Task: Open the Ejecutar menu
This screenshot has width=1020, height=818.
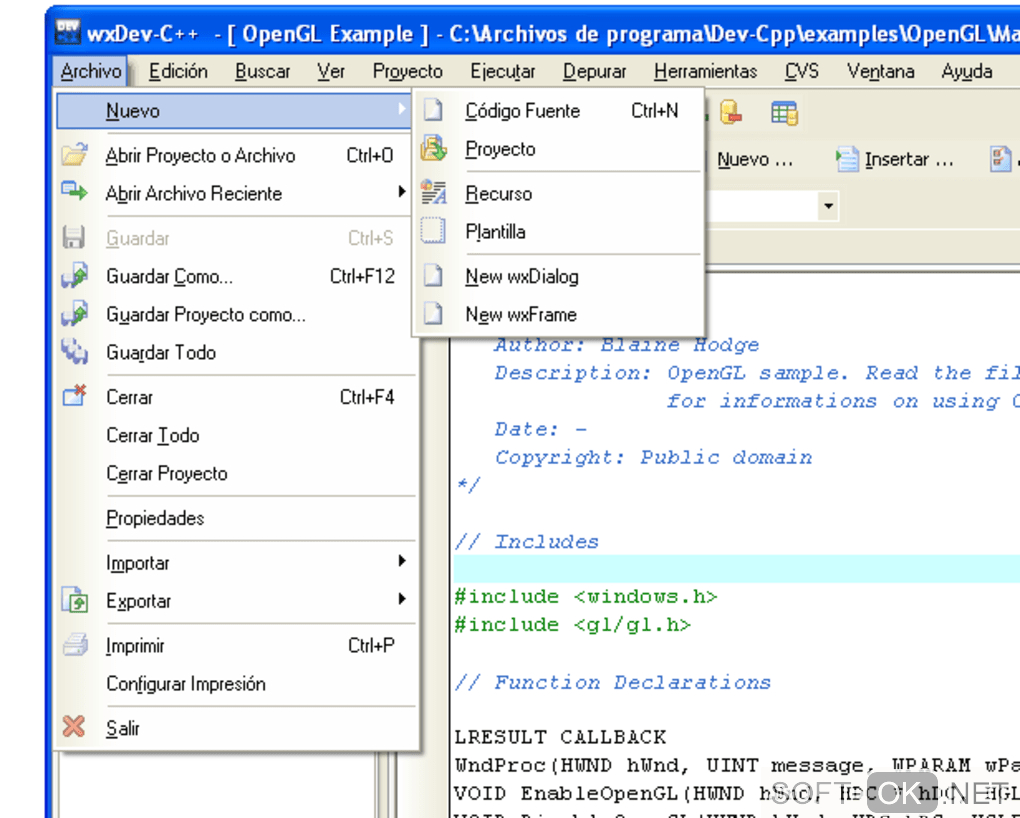Action: click(x=503, y=71)
